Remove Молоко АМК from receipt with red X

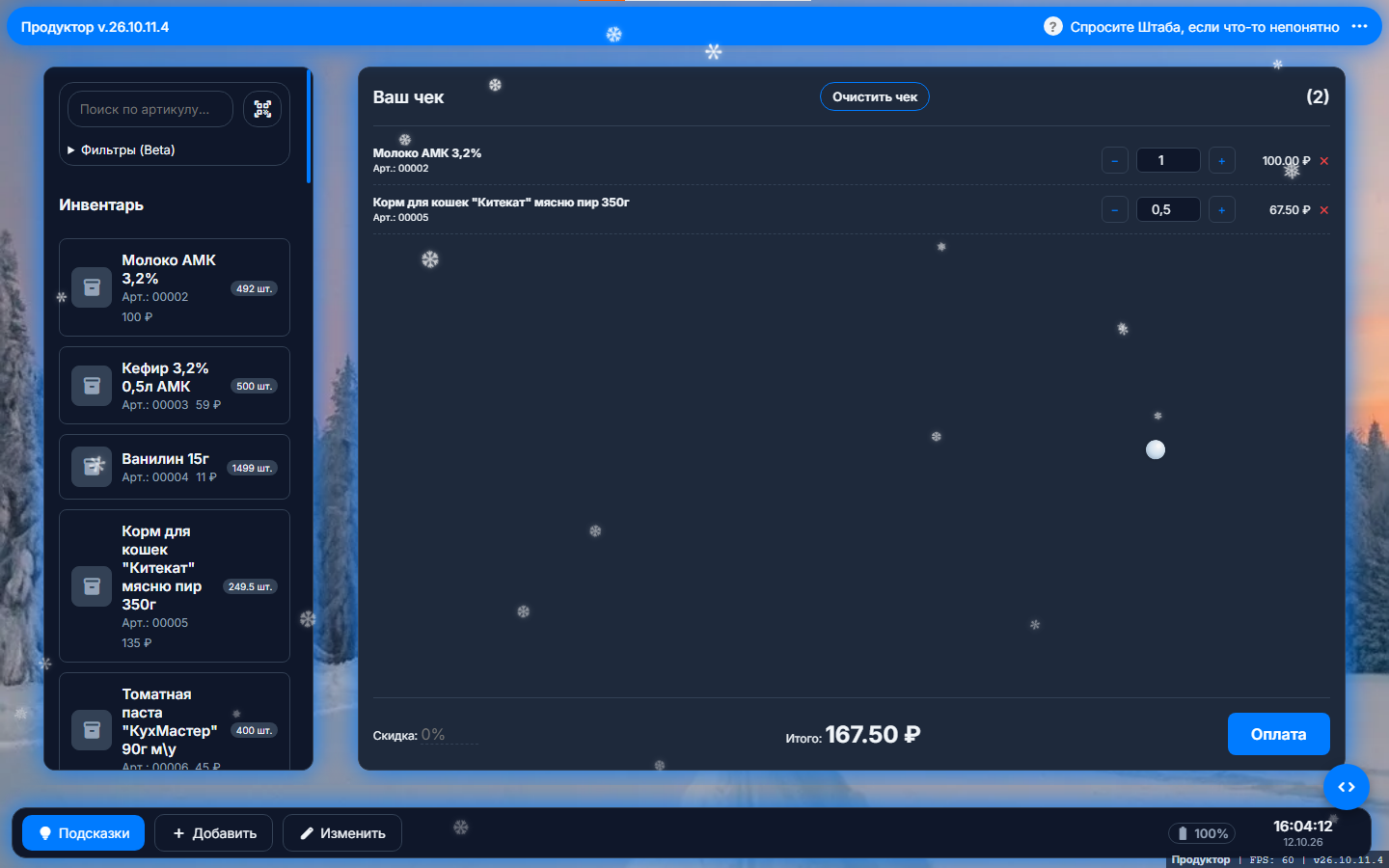tap(1324, 161)
